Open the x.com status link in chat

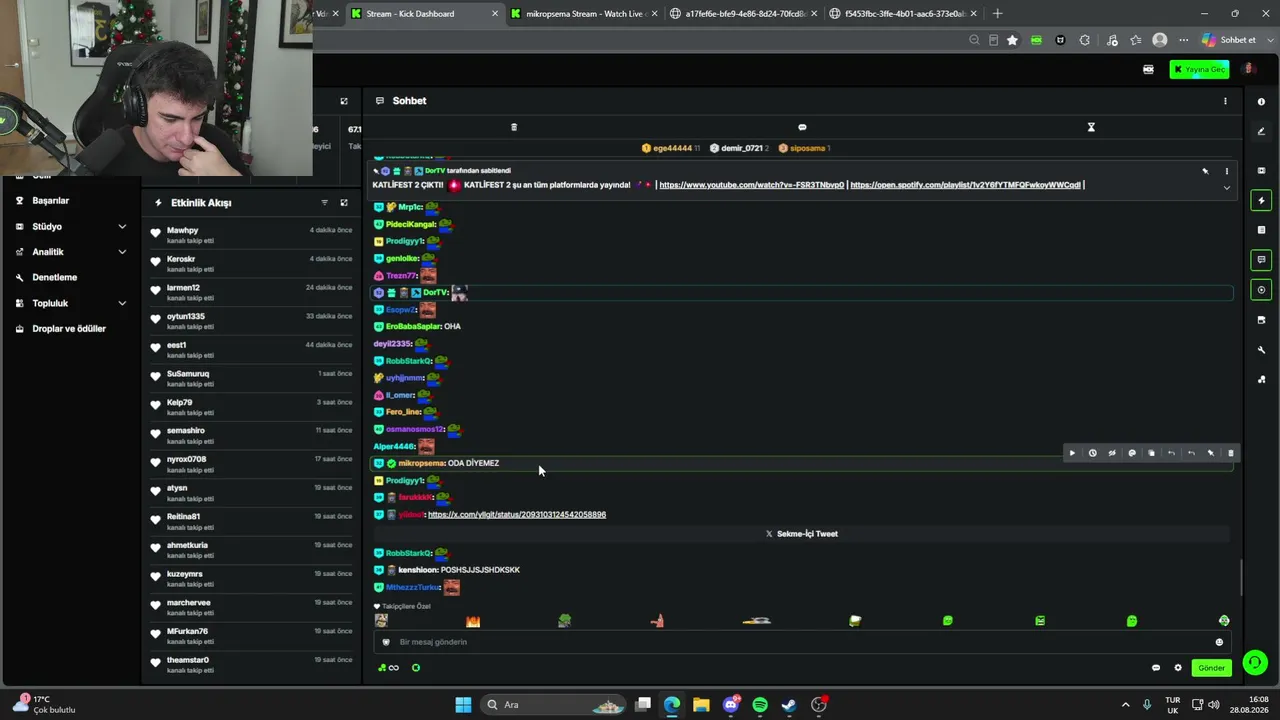pos(517,515)
